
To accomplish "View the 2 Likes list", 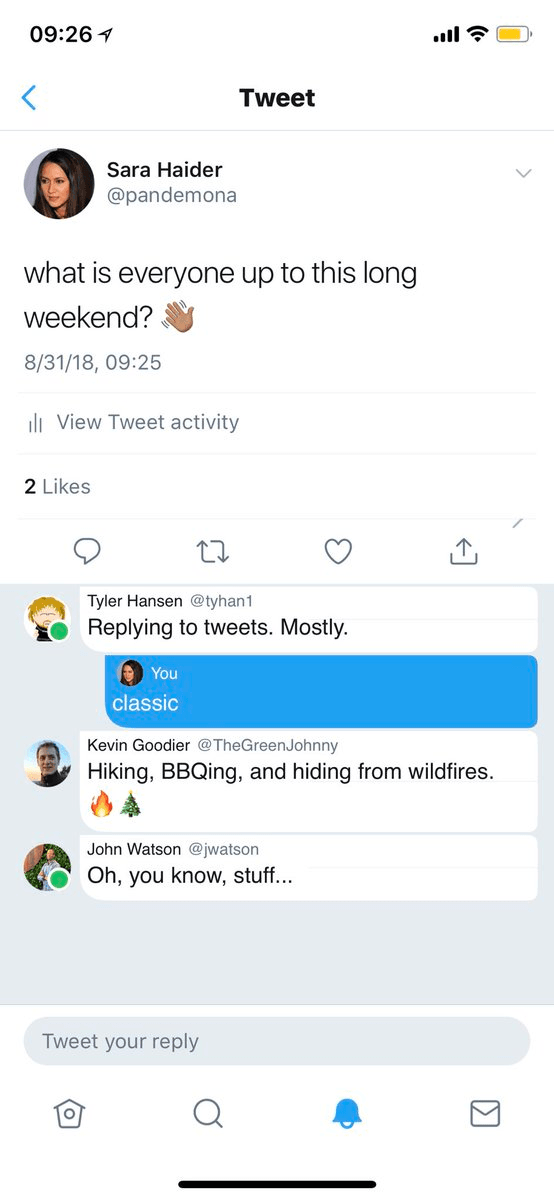I will point(57,487).
